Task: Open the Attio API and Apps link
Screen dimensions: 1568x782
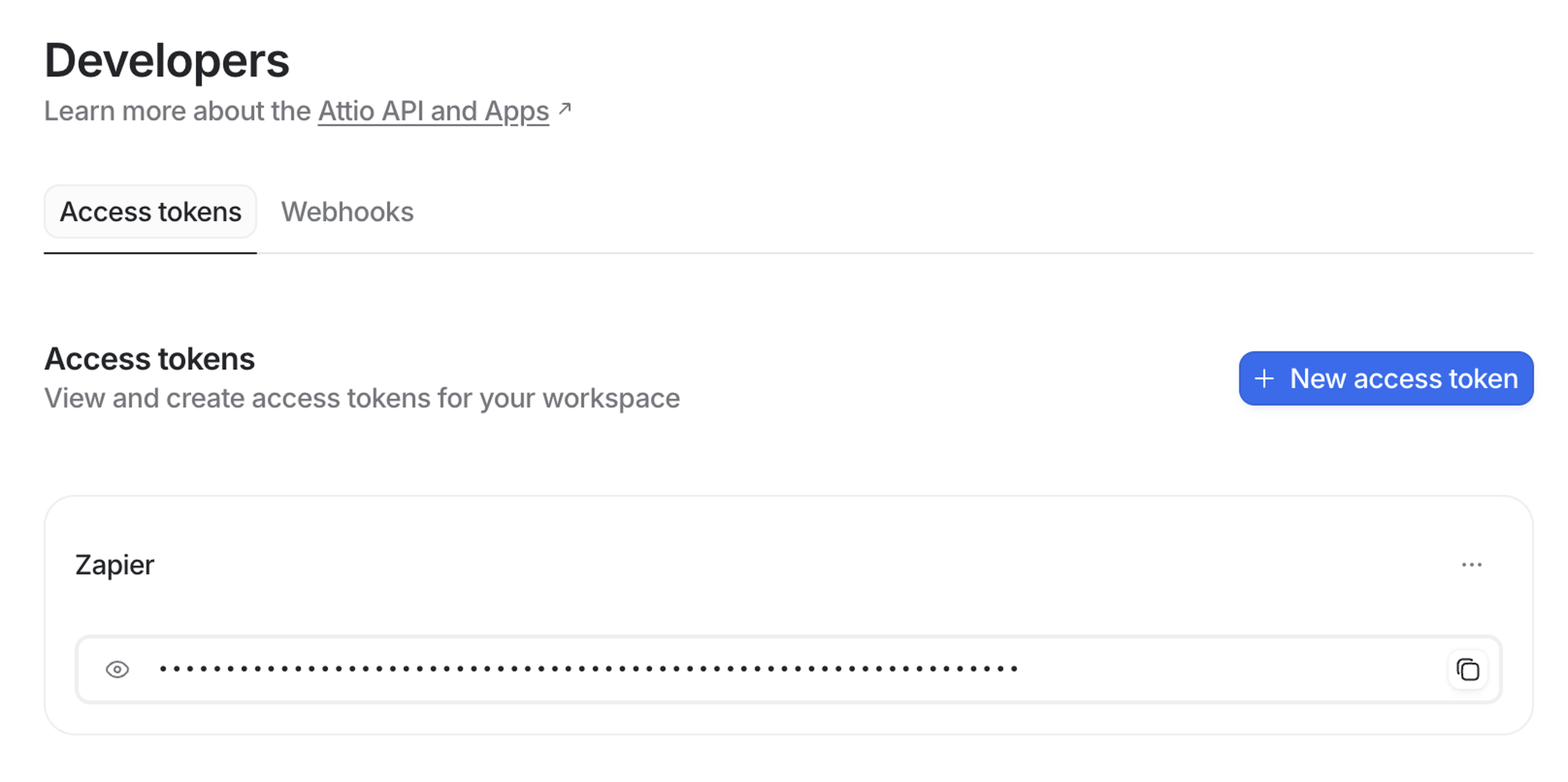Action: tap(433, 111)
